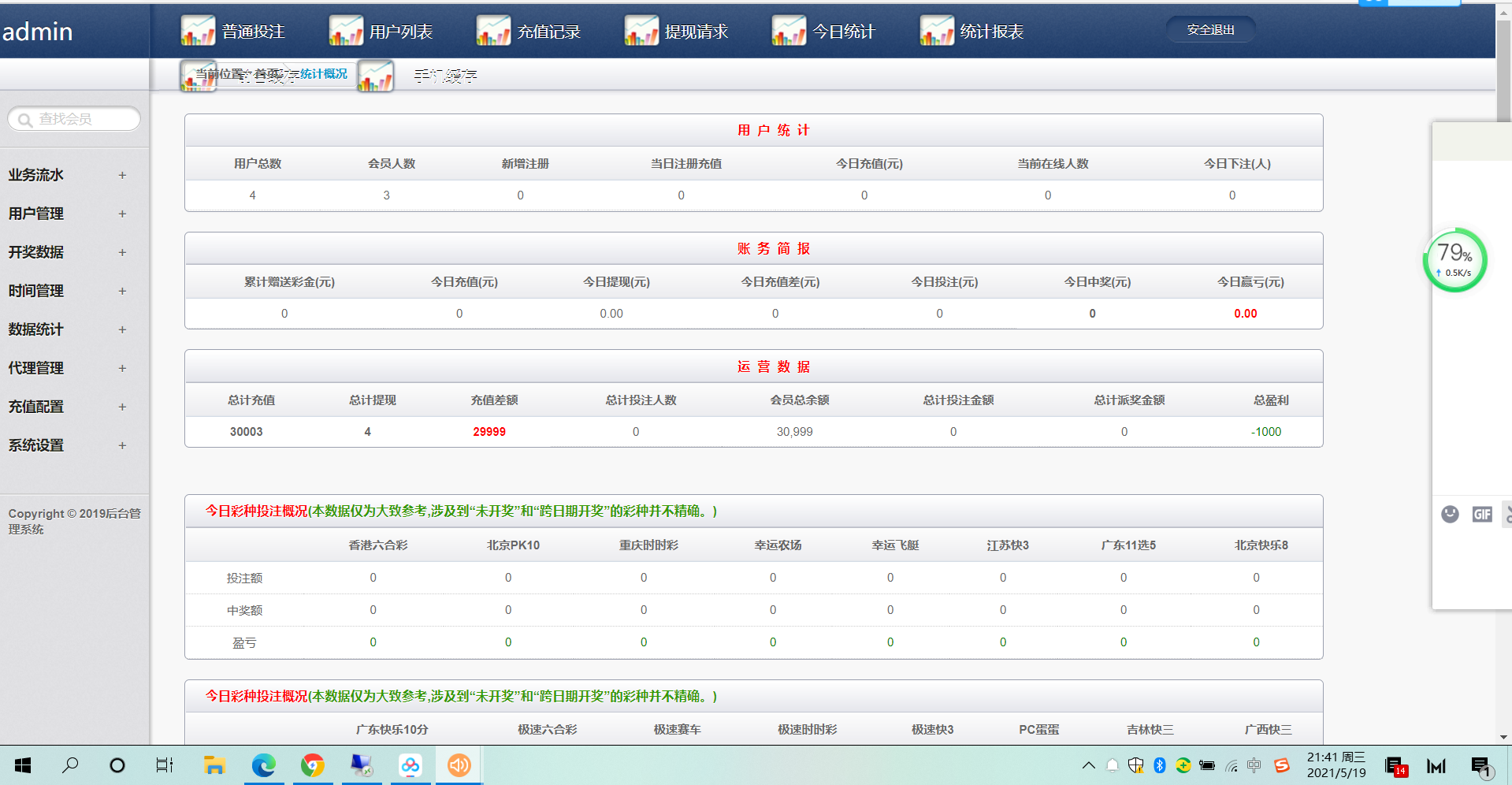This screenshot has height=785, width=1512.
Task: Expand the 系统设置 sidebar section
Action: 122,445
